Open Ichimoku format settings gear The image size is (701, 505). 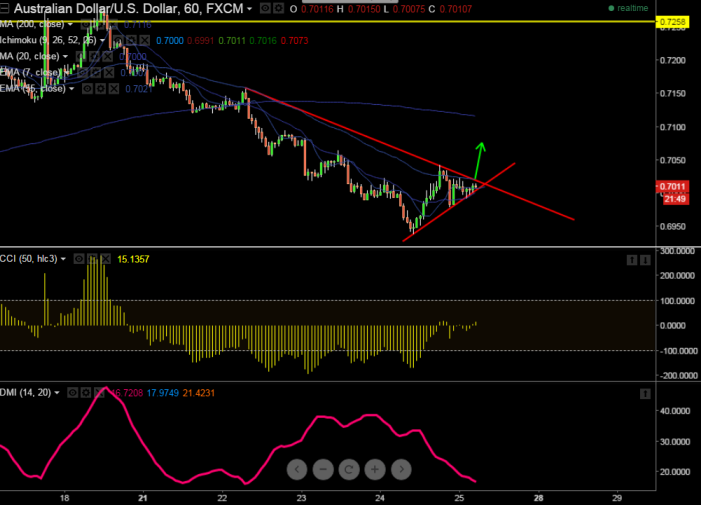131,40
